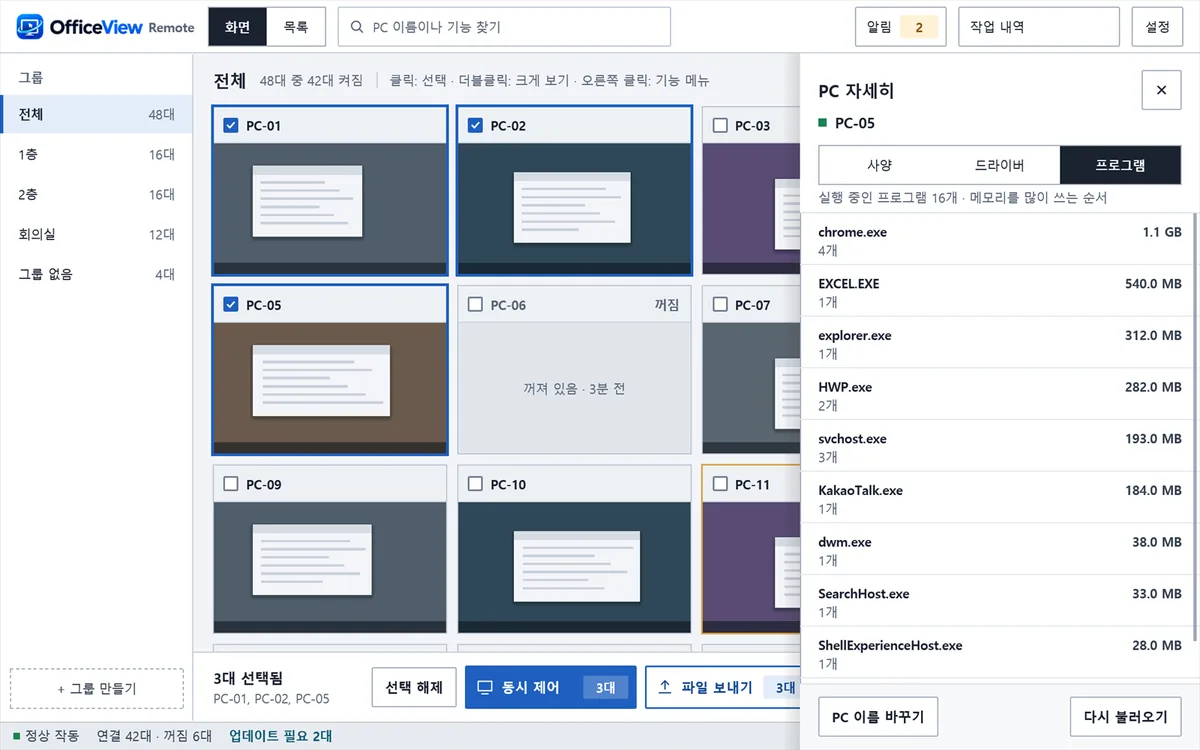1200x750 pixels.
Task: Select the KakaoTalk.exe row
Action: 1000,498
